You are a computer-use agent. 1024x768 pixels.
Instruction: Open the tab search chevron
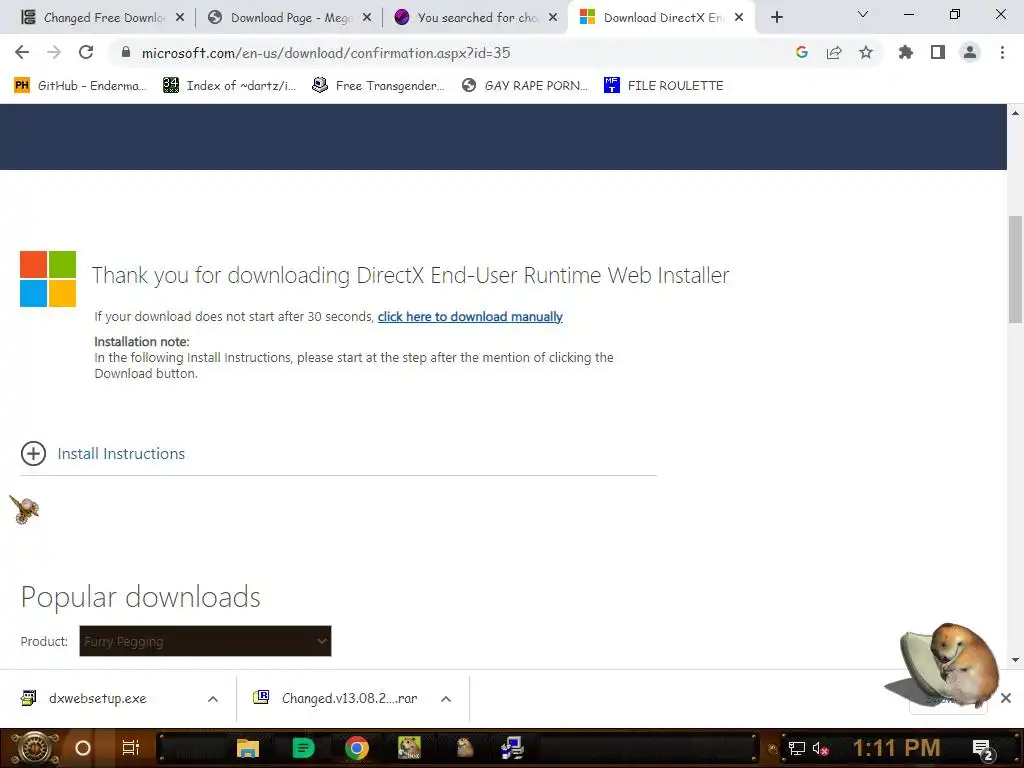click(x=863, y=14)
